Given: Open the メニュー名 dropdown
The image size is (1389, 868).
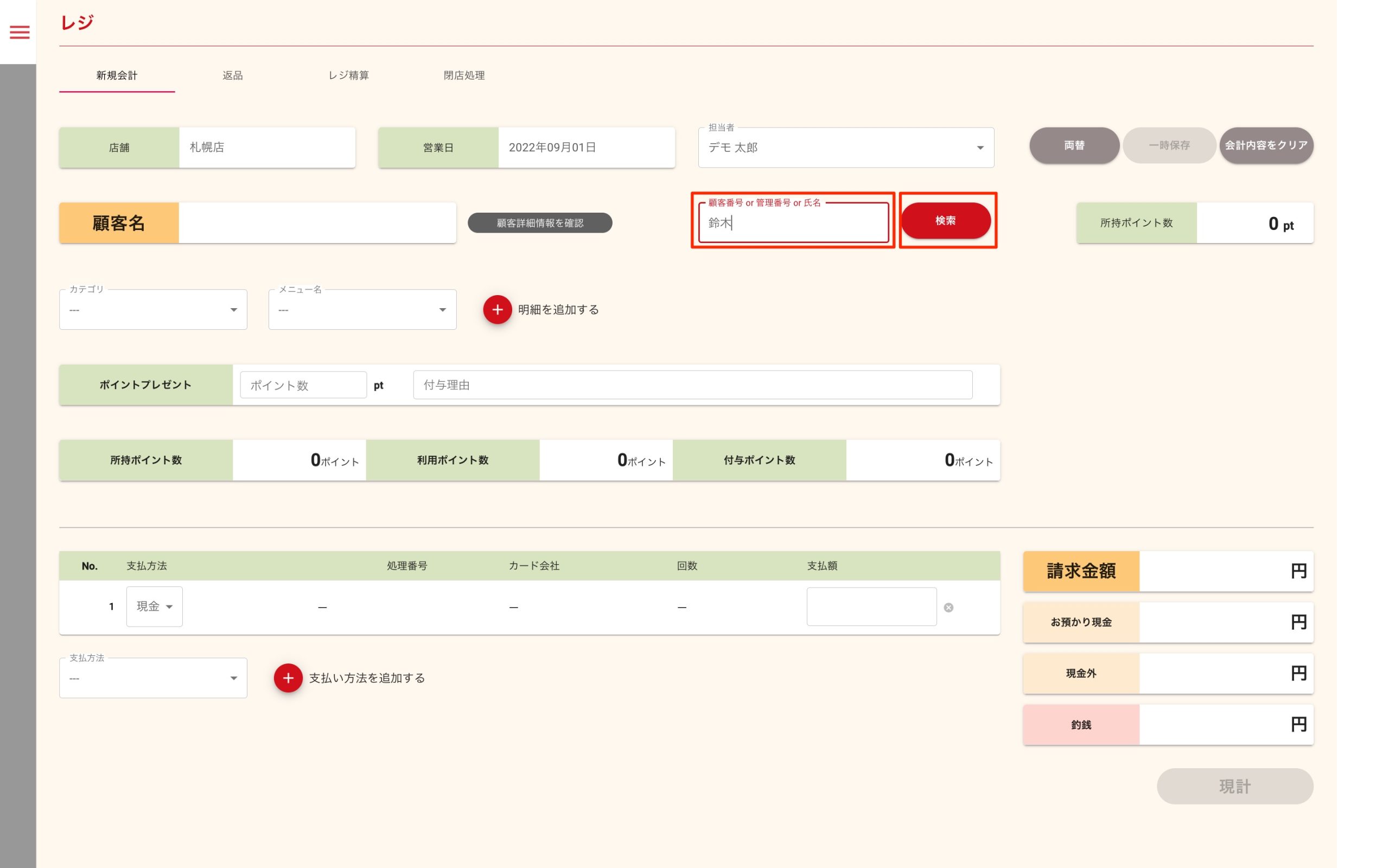Looking at the screenshot, I should [362, 309].
